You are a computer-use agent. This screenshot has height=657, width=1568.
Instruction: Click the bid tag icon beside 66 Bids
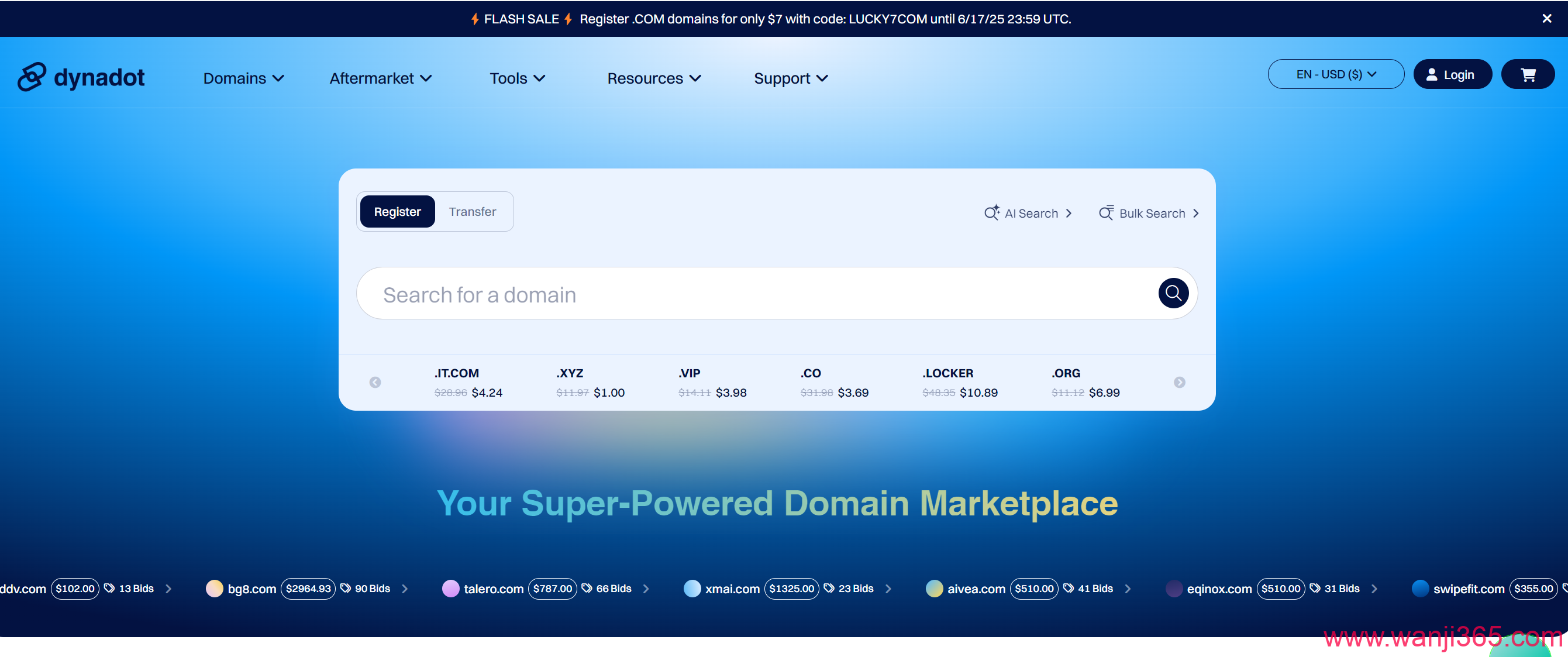click(x=587, y=588)
